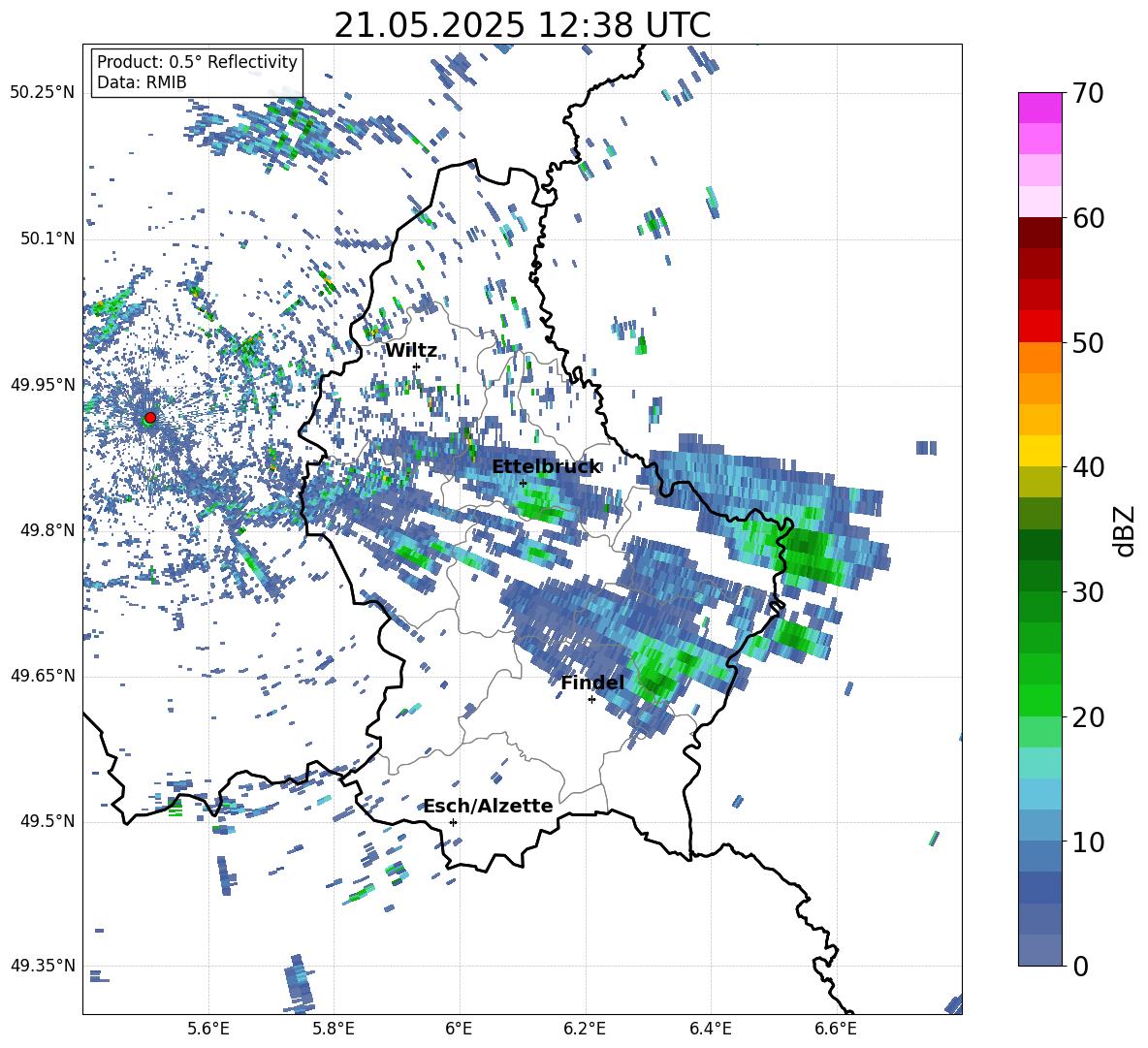
Task: Click the Findel cross marker
Action: pyautogui.click(x=591, y=700)
